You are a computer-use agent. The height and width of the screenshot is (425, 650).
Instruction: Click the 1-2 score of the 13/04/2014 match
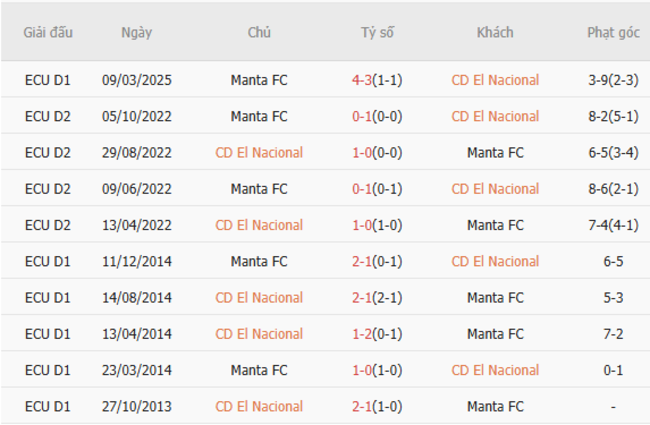pyautogui.click(x=363, y=334)
